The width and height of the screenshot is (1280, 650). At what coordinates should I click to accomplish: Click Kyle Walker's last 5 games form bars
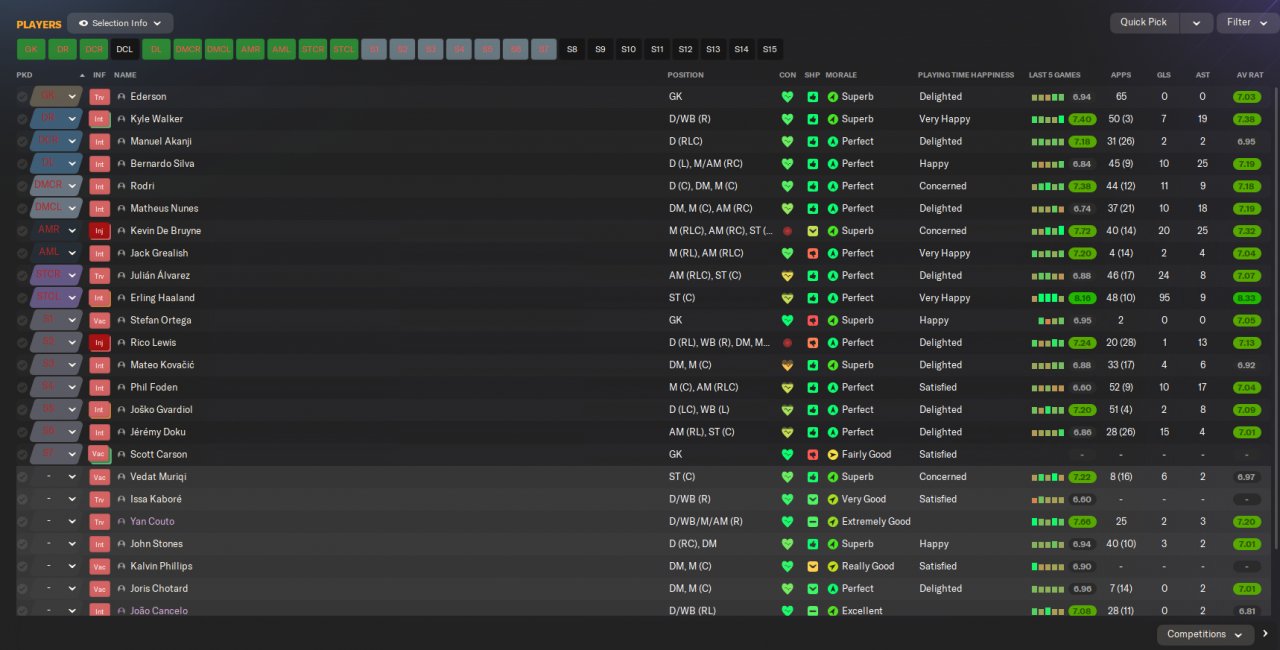click(1046, 119)
